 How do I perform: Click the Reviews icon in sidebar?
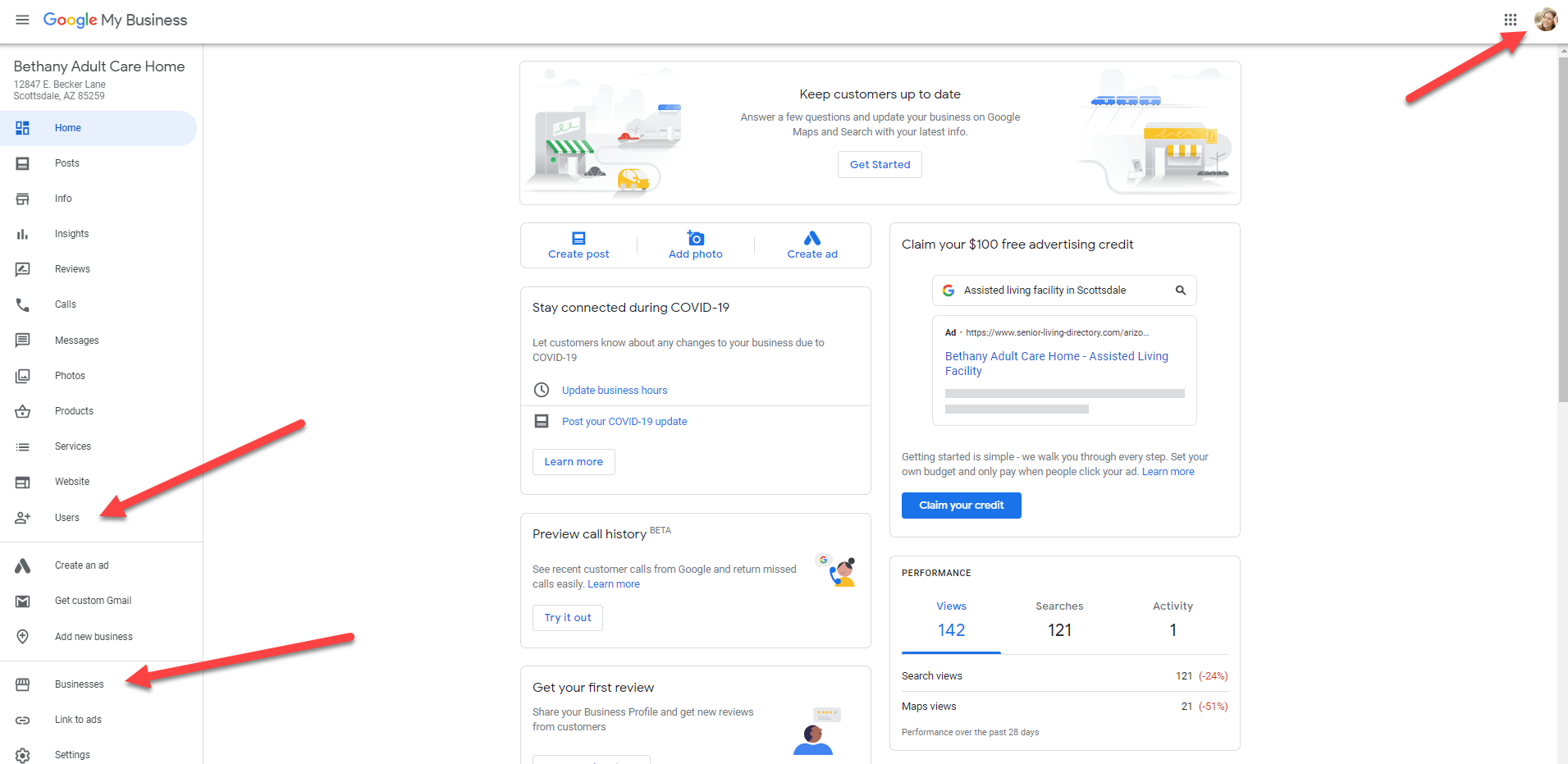pyautogui.click(x=22, y=269)
